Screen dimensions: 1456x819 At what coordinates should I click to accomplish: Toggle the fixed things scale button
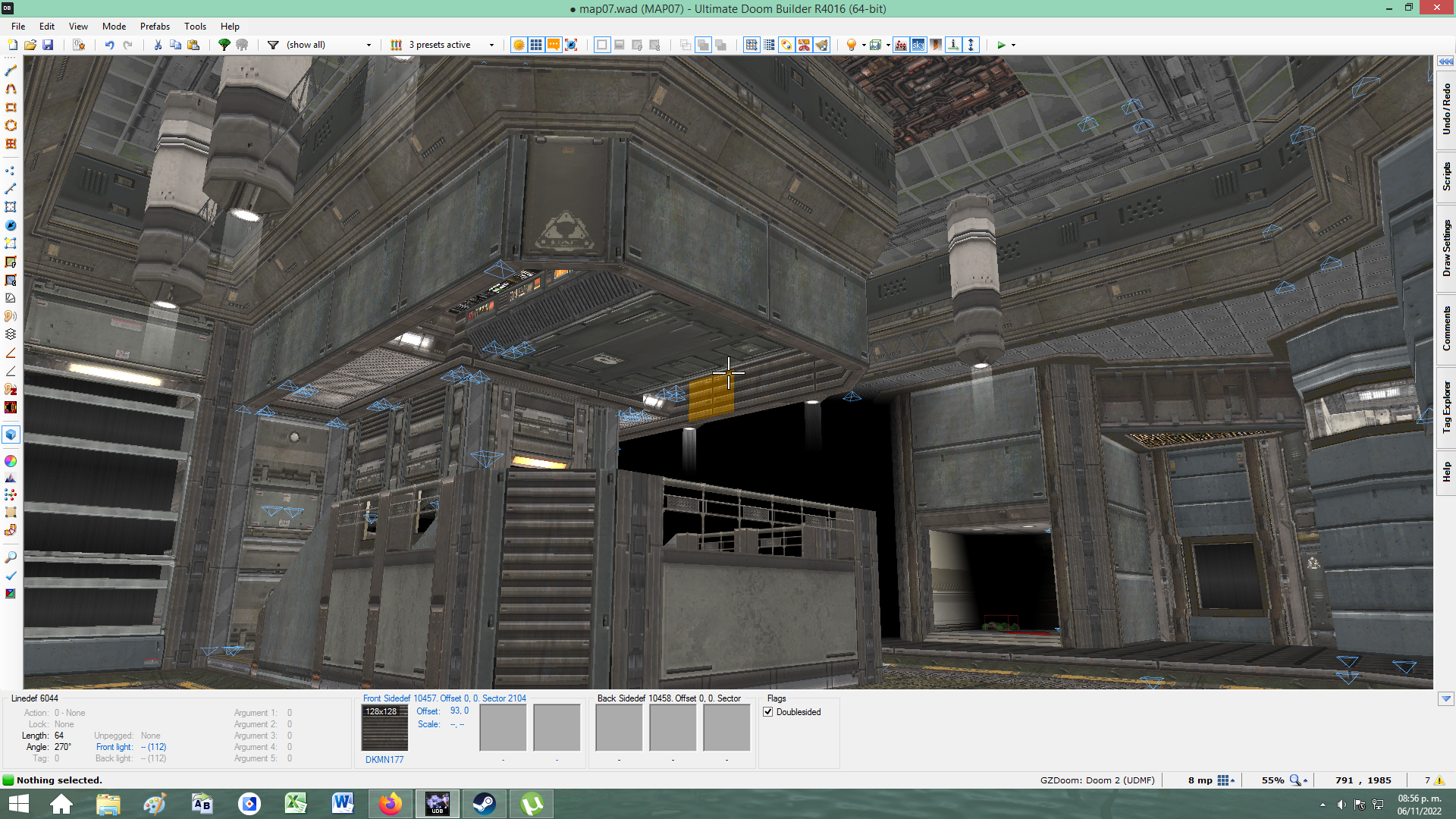point(571,45)
